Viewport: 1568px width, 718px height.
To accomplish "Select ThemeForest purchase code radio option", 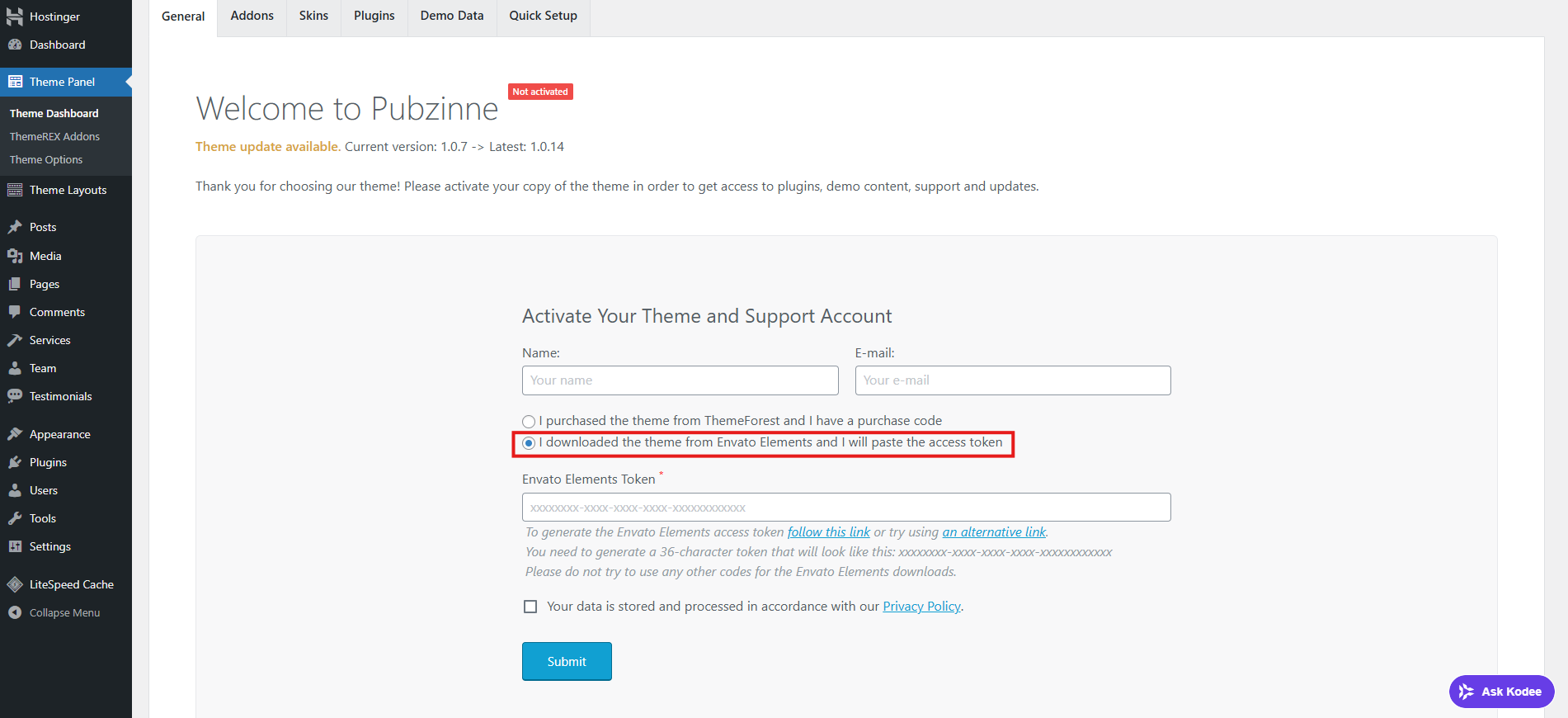I will 529,422.
